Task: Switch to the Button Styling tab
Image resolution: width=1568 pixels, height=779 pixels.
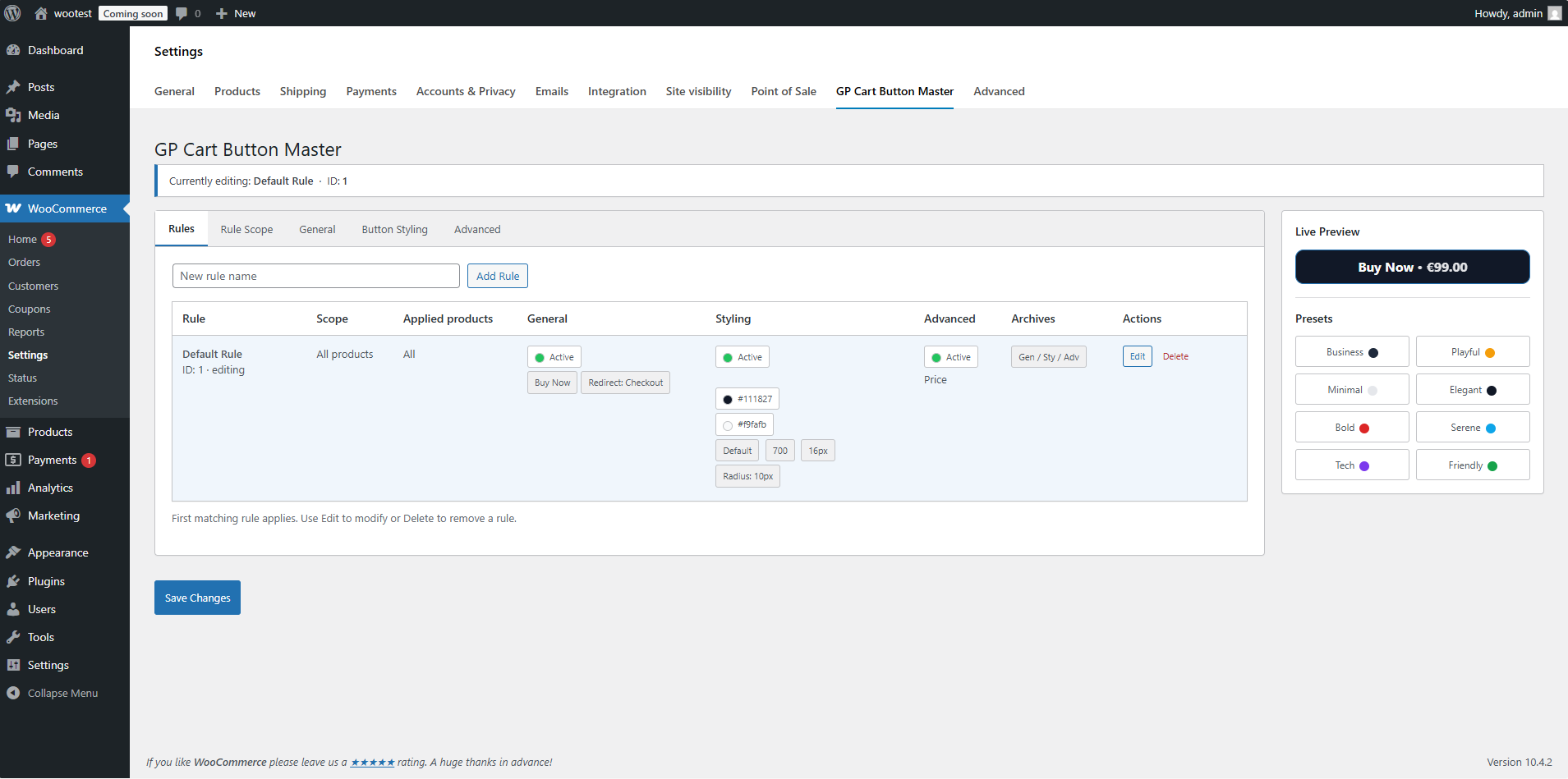Action: pyautogui.click(x=394, y=230)
